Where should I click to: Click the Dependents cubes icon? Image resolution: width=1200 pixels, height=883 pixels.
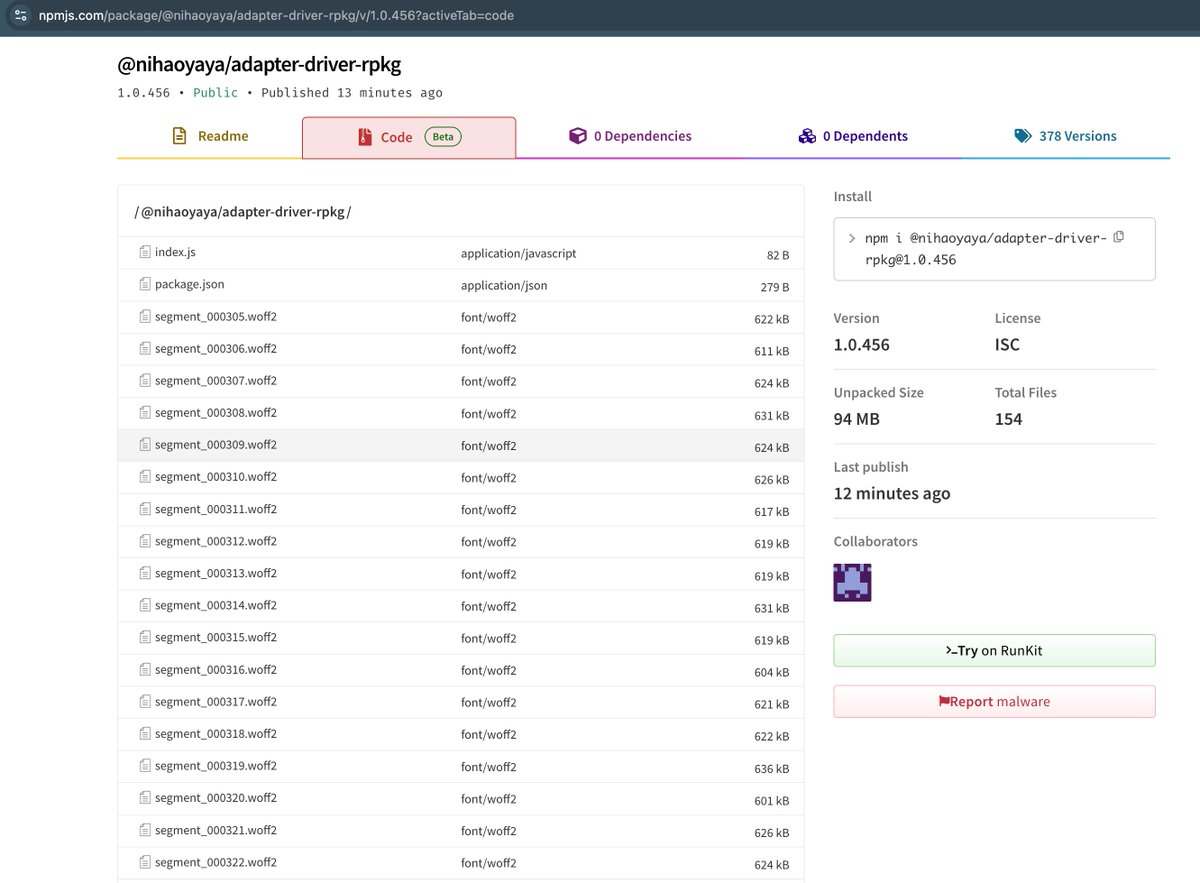point(807,136)
